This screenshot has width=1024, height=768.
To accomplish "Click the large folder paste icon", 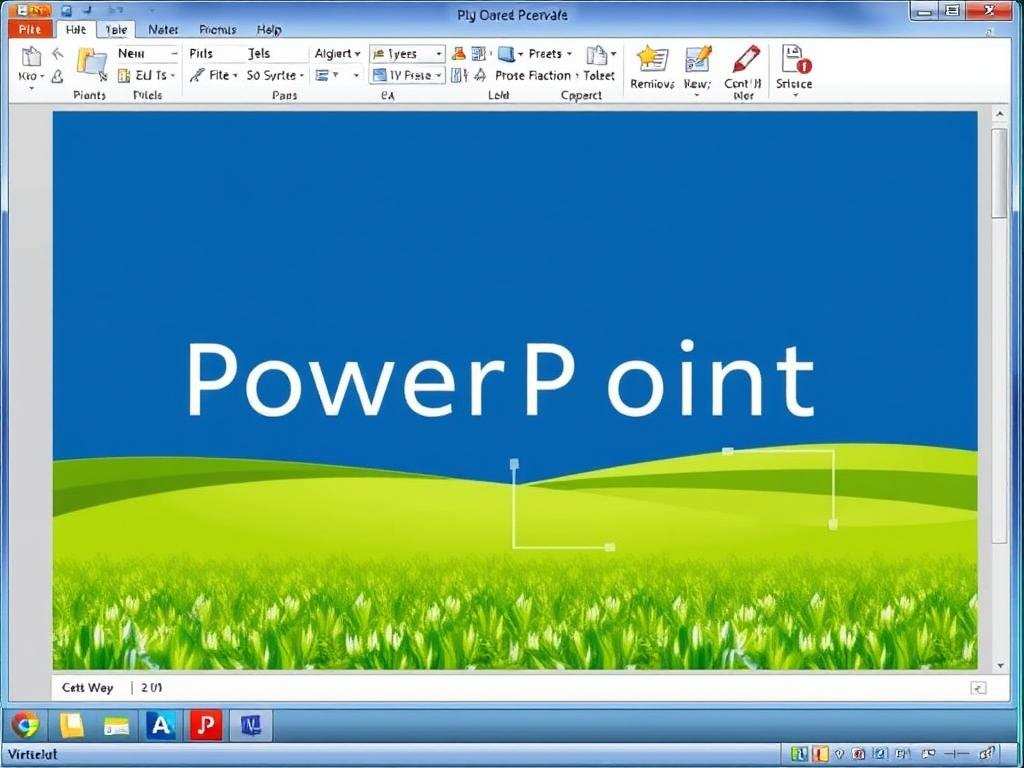I will (91, 63).
